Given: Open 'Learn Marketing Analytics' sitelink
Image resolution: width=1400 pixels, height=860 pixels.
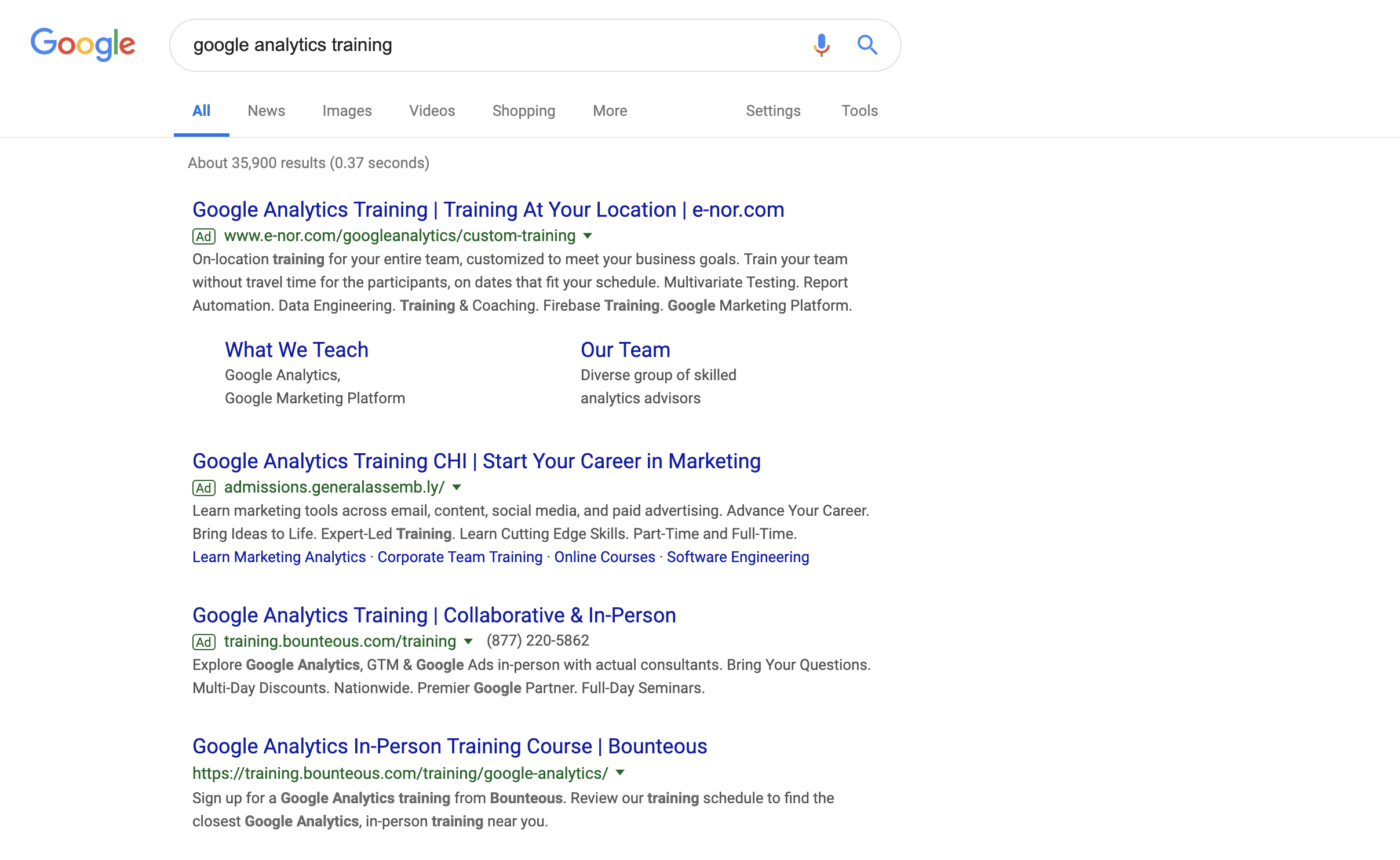Looking at the screenshot, I should pos(279,557).
